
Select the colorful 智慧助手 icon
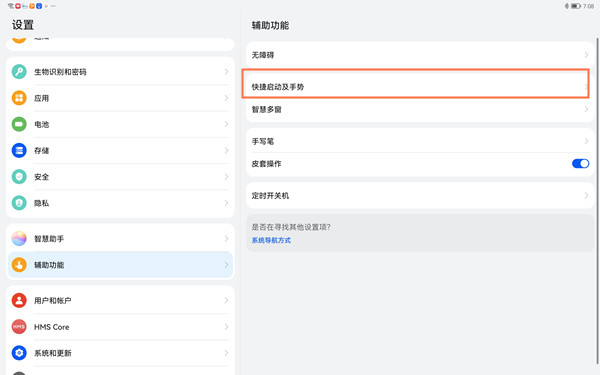point(19,239)
